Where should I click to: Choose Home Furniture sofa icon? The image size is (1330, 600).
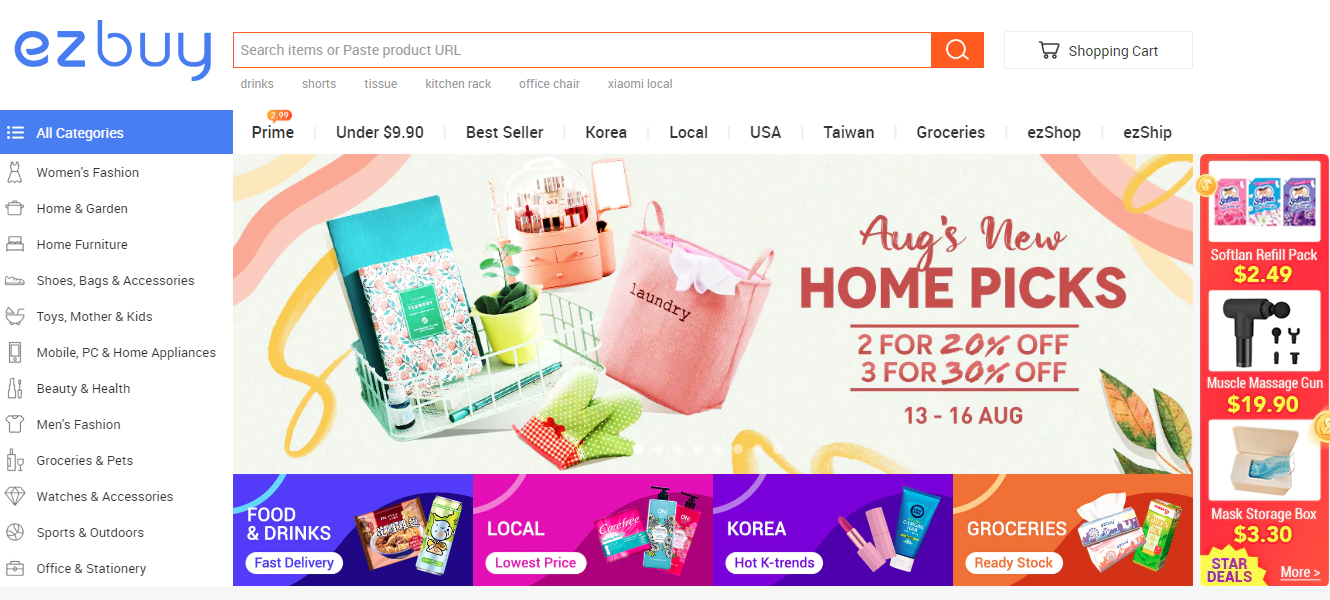coord(15,245)
